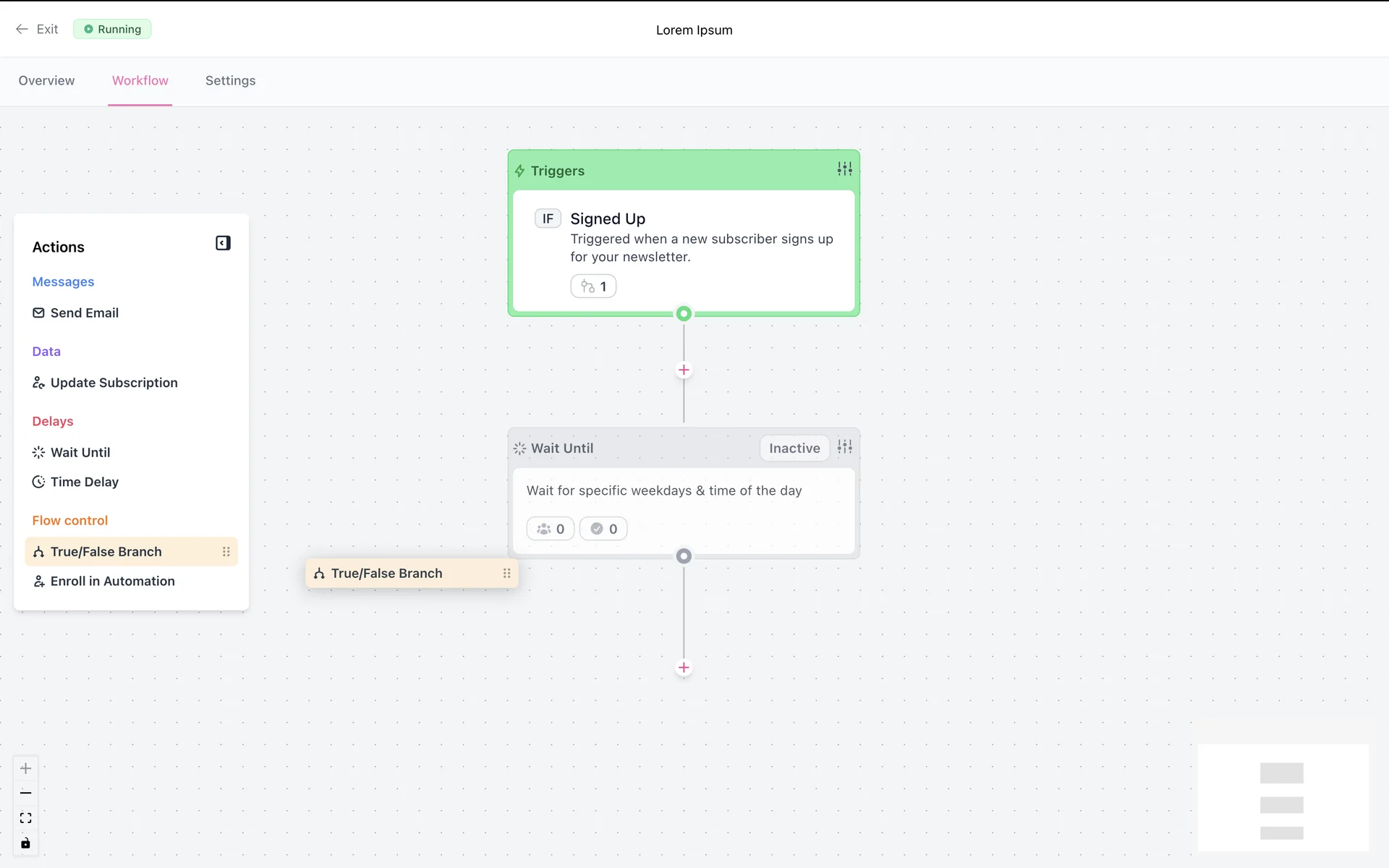The image size is (1389, 868).
Task: Collapse the Actions panel
Action: click(x=223, y=243)
